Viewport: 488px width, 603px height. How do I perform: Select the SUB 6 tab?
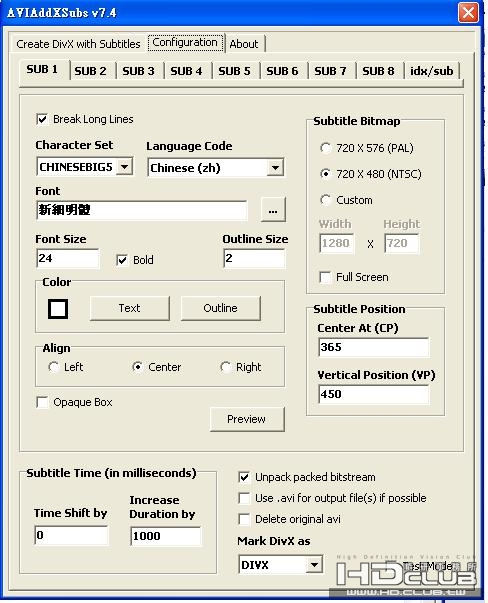pos(282,71)
